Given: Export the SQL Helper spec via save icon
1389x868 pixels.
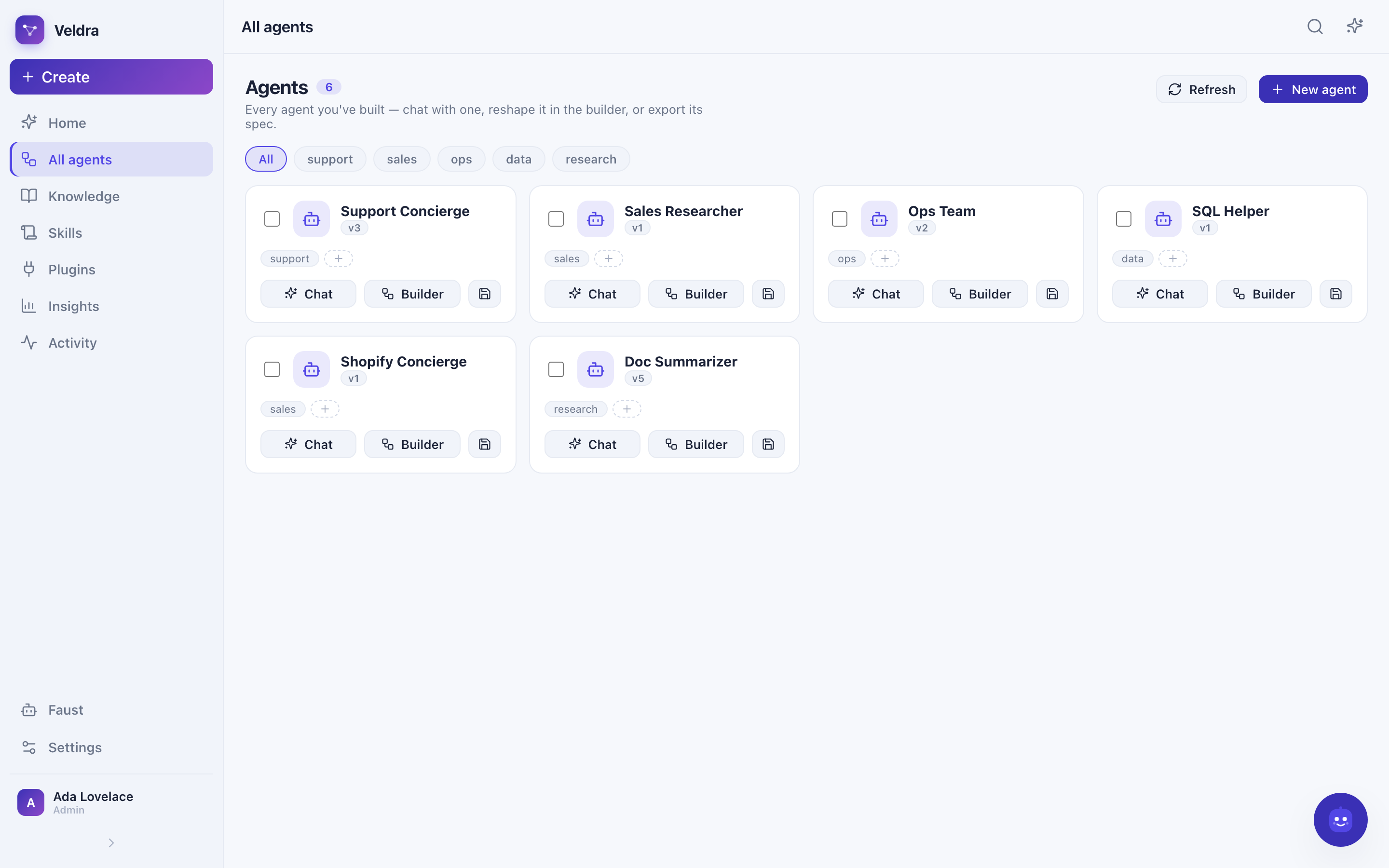Looking at the screenshot, I should pyautogui.click(x=1335, y=294).
